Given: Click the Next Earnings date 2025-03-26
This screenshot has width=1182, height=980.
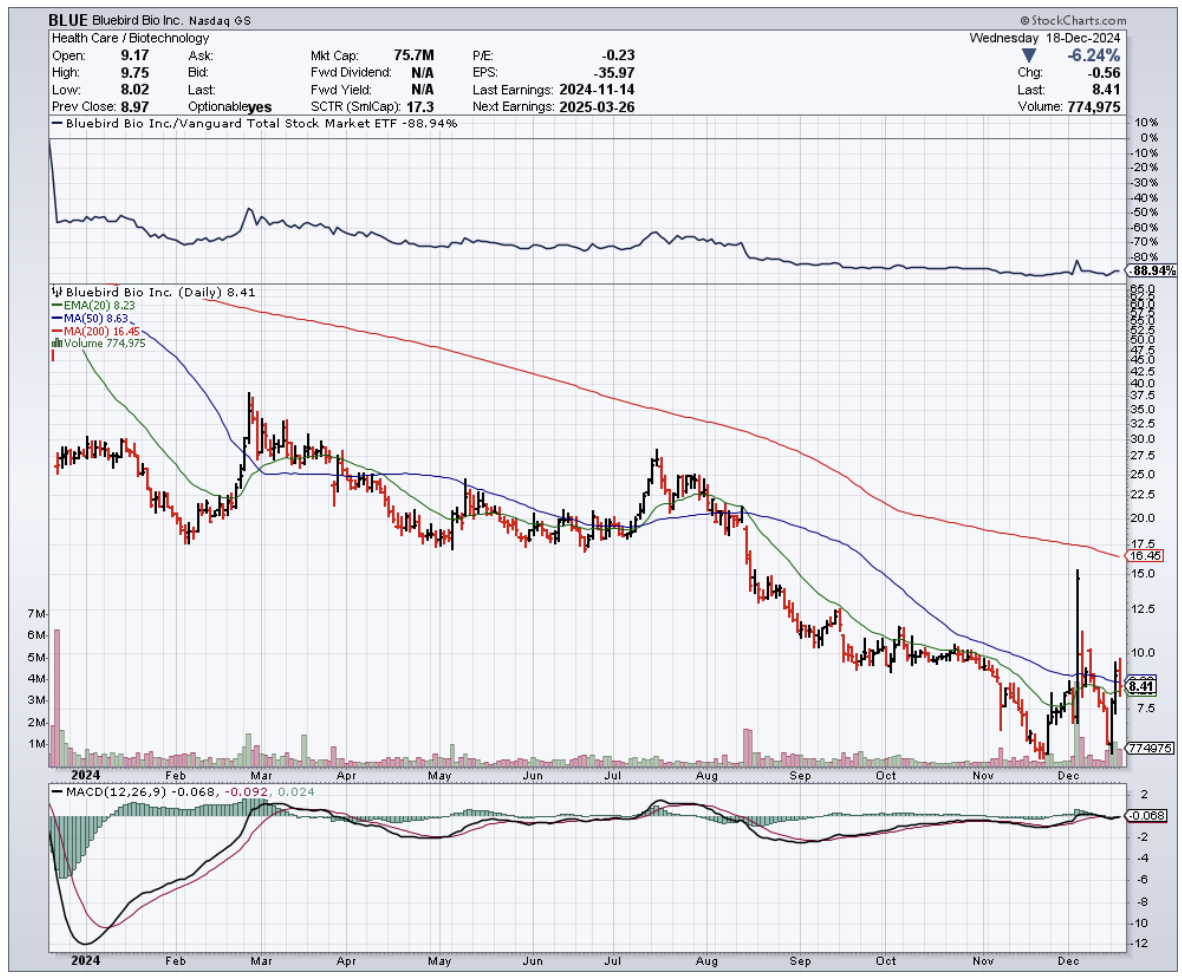Looking at the screenshot, I should (596, 106).
